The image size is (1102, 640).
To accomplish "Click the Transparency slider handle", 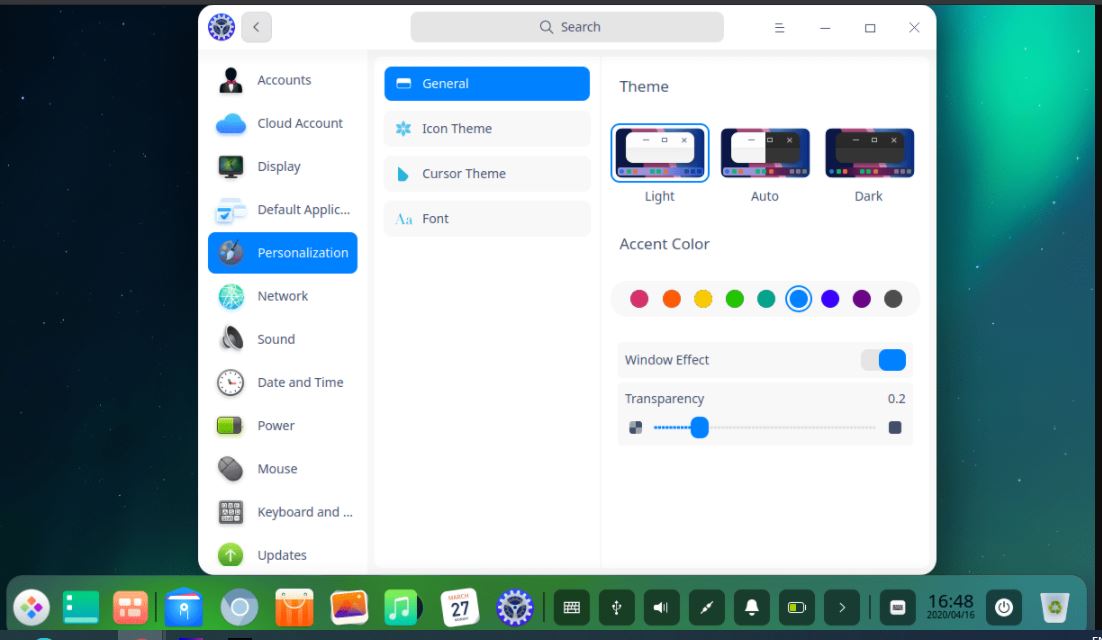I will point(699,427).
